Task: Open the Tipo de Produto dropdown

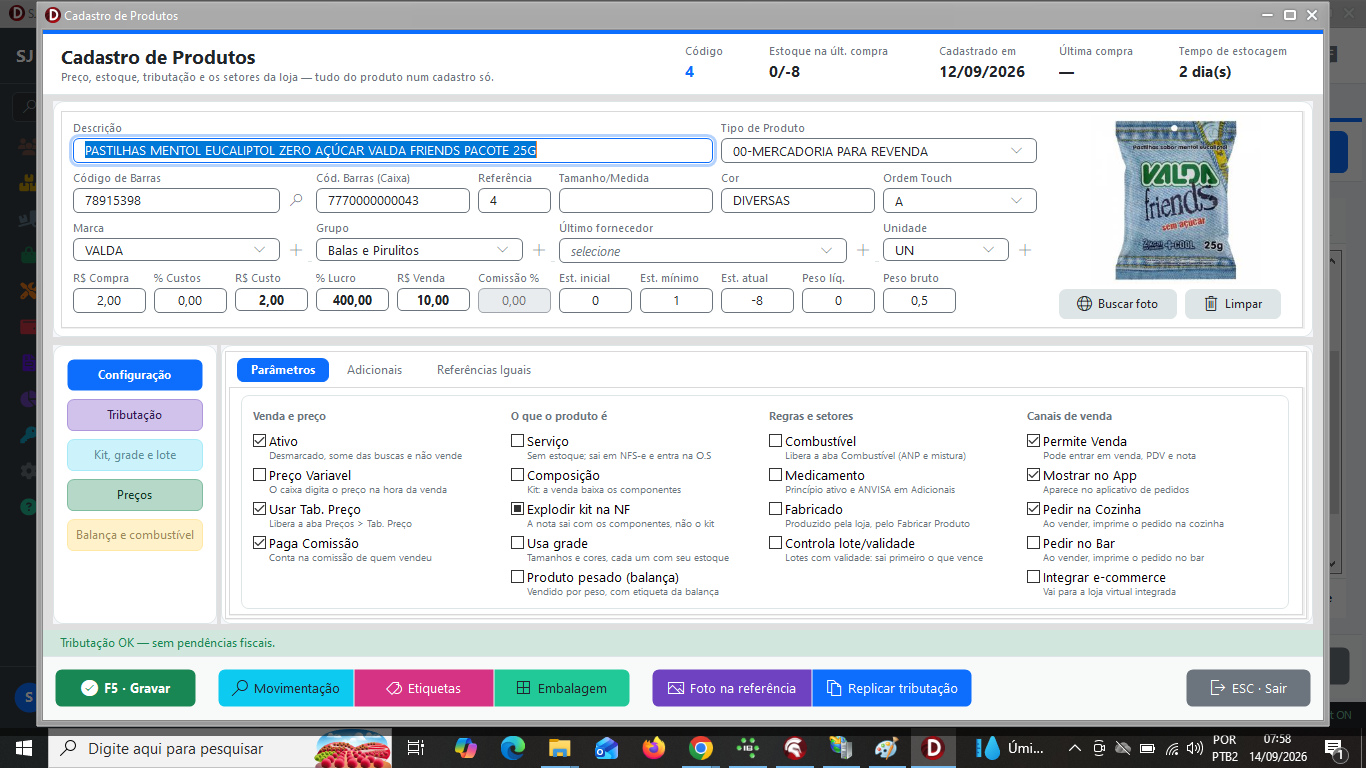Action: click(x=879, y=151)
